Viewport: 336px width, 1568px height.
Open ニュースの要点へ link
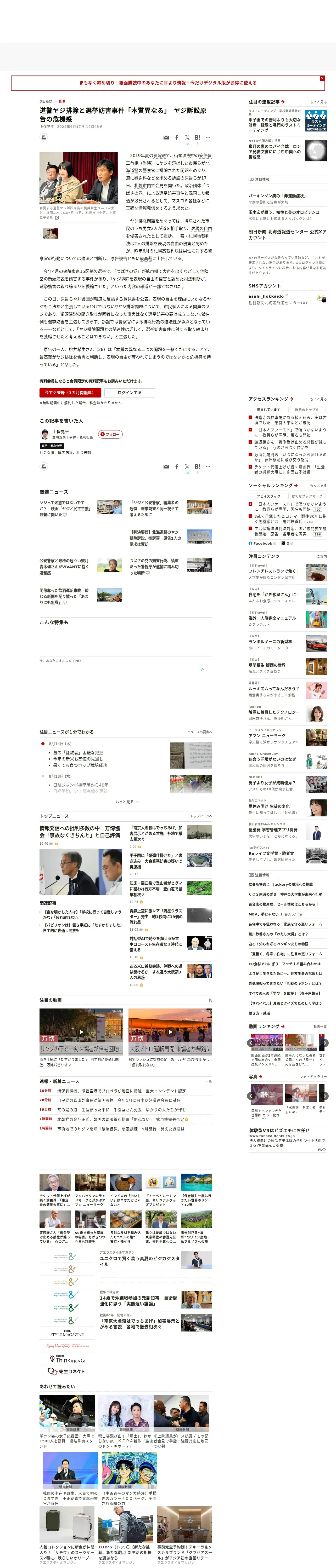(x=199, y=732)
